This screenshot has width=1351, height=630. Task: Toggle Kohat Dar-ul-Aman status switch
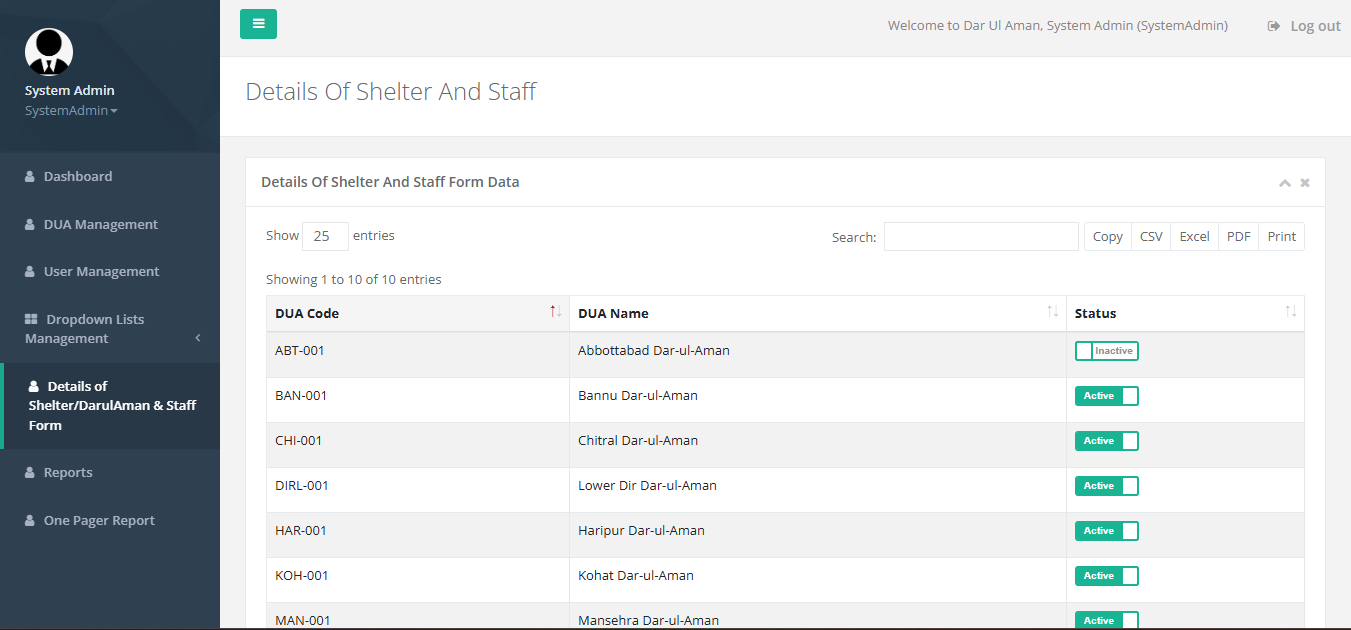pos(1106,576)
